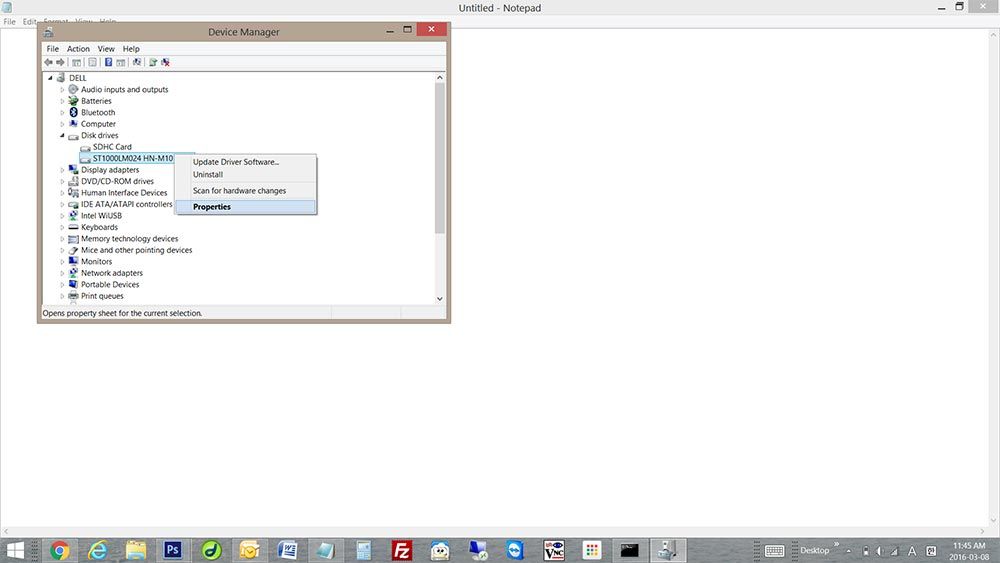This screenshot has height=563, width=1000.
Task: Click Device Manager scrollbar down arrow
Action: 439,298
